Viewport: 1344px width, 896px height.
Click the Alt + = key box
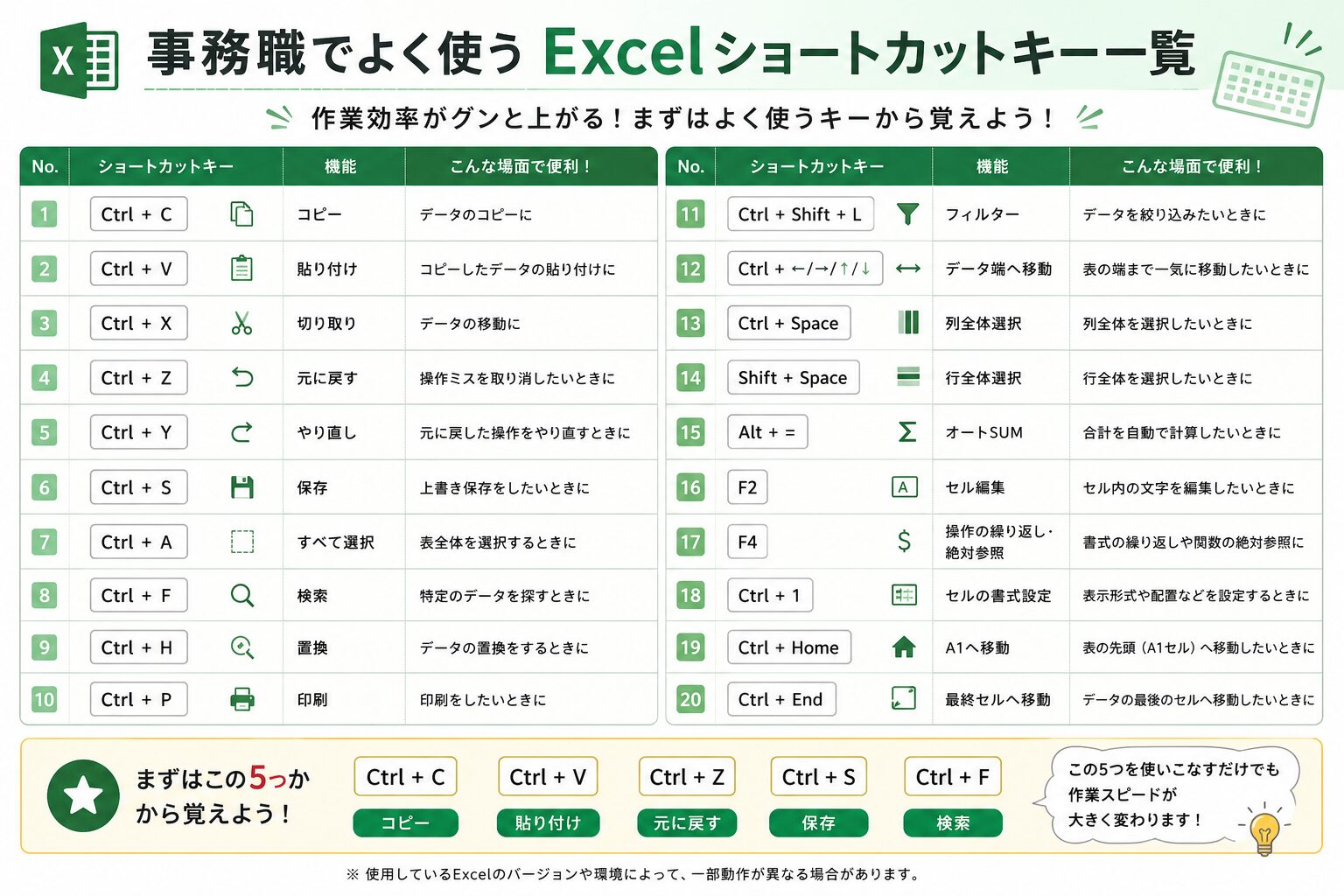pos(767,431)
